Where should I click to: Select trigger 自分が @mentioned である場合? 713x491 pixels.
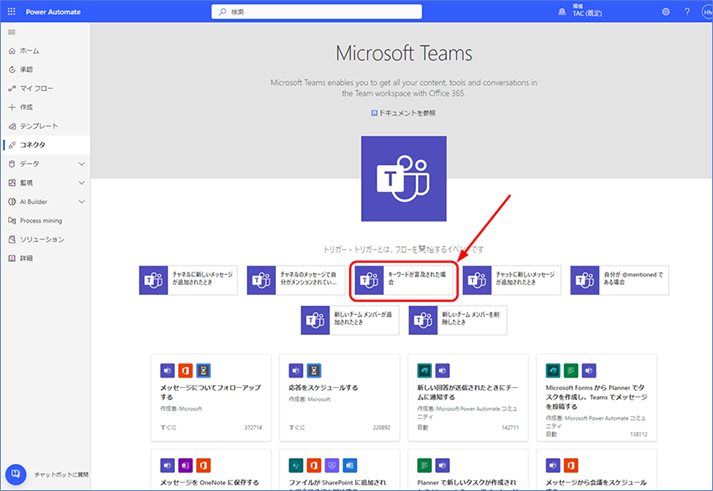620,280
